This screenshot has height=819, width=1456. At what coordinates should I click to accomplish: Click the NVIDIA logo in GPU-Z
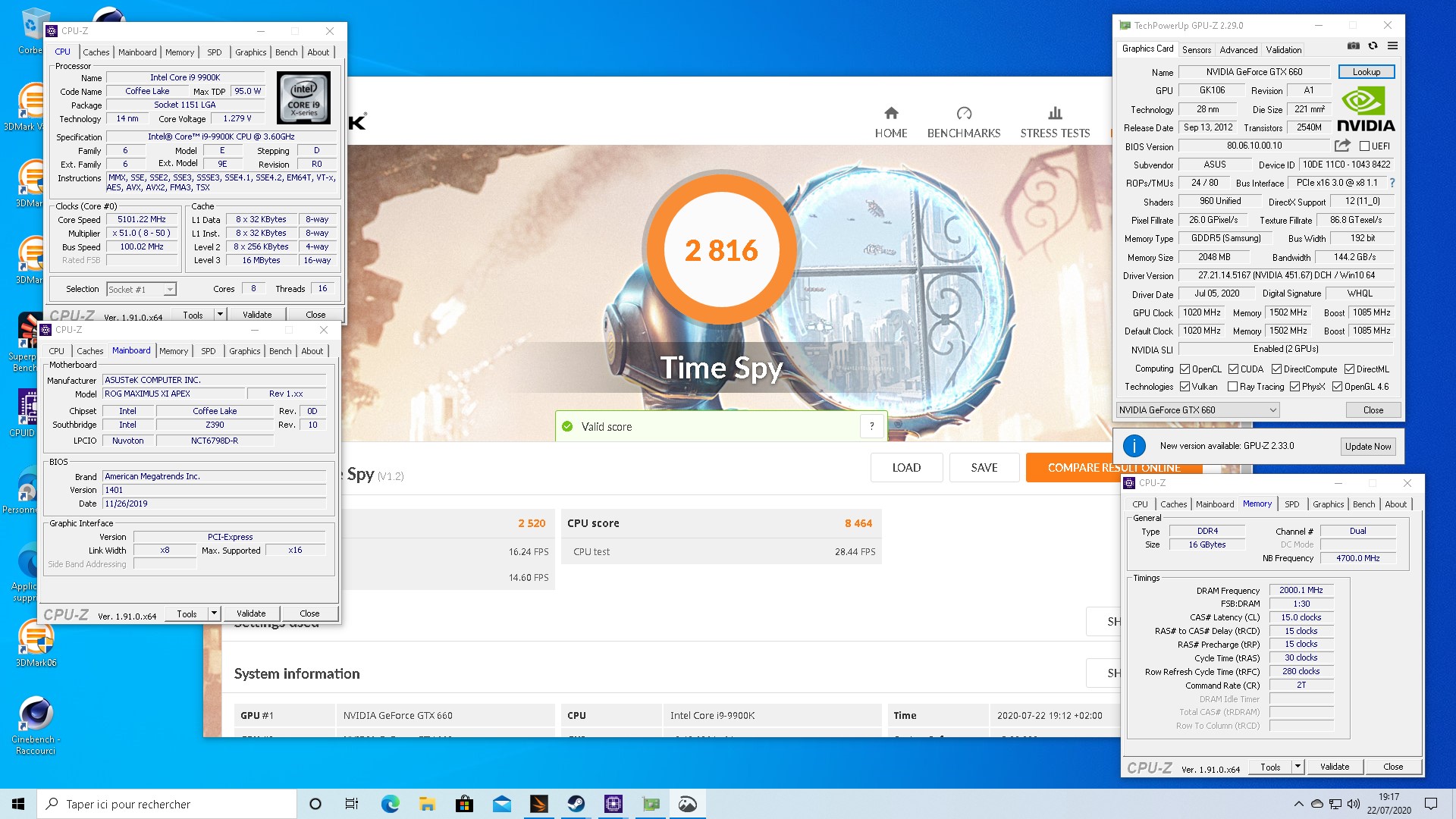[x=1366, y=110]
